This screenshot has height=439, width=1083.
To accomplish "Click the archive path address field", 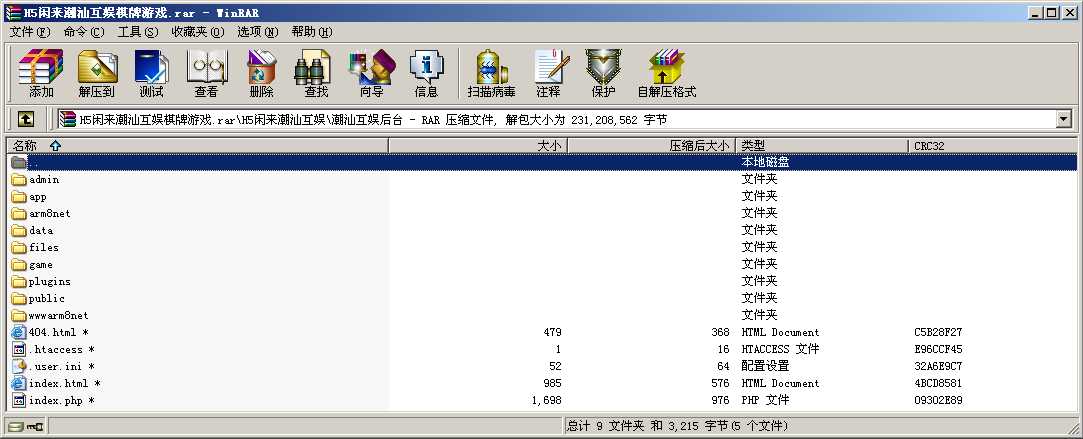I will [556, 119].
